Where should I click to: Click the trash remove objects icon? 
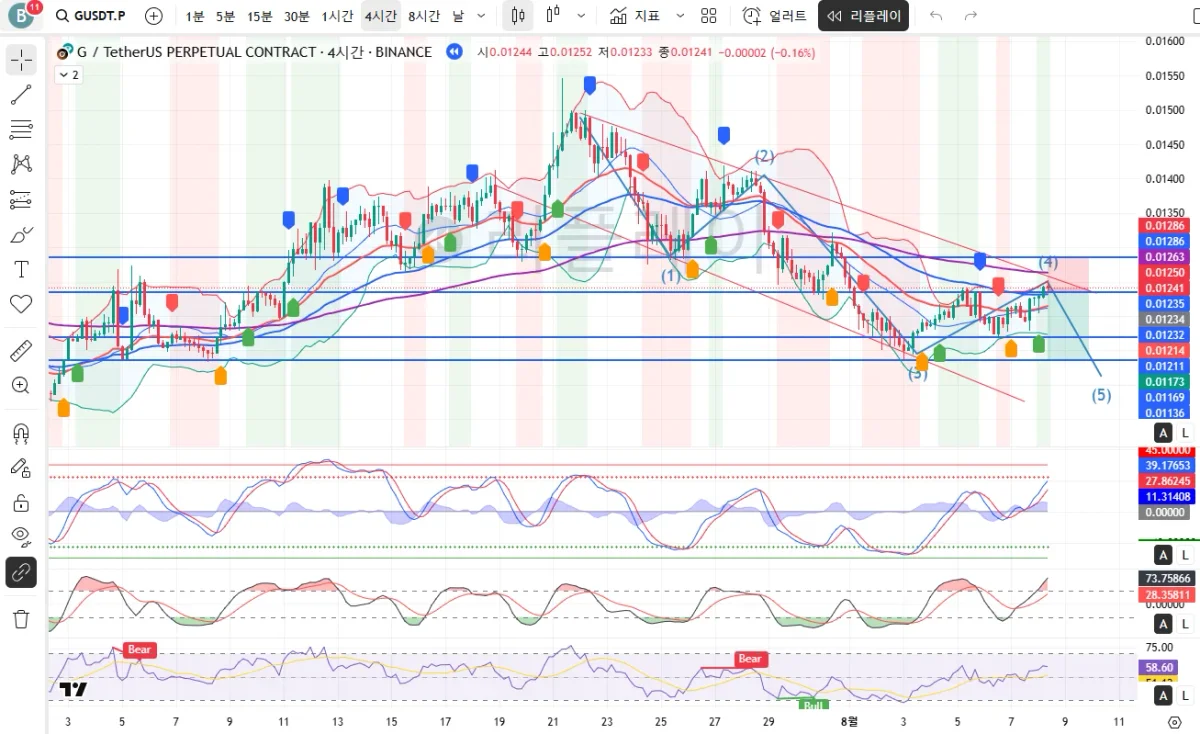(21, 619)
